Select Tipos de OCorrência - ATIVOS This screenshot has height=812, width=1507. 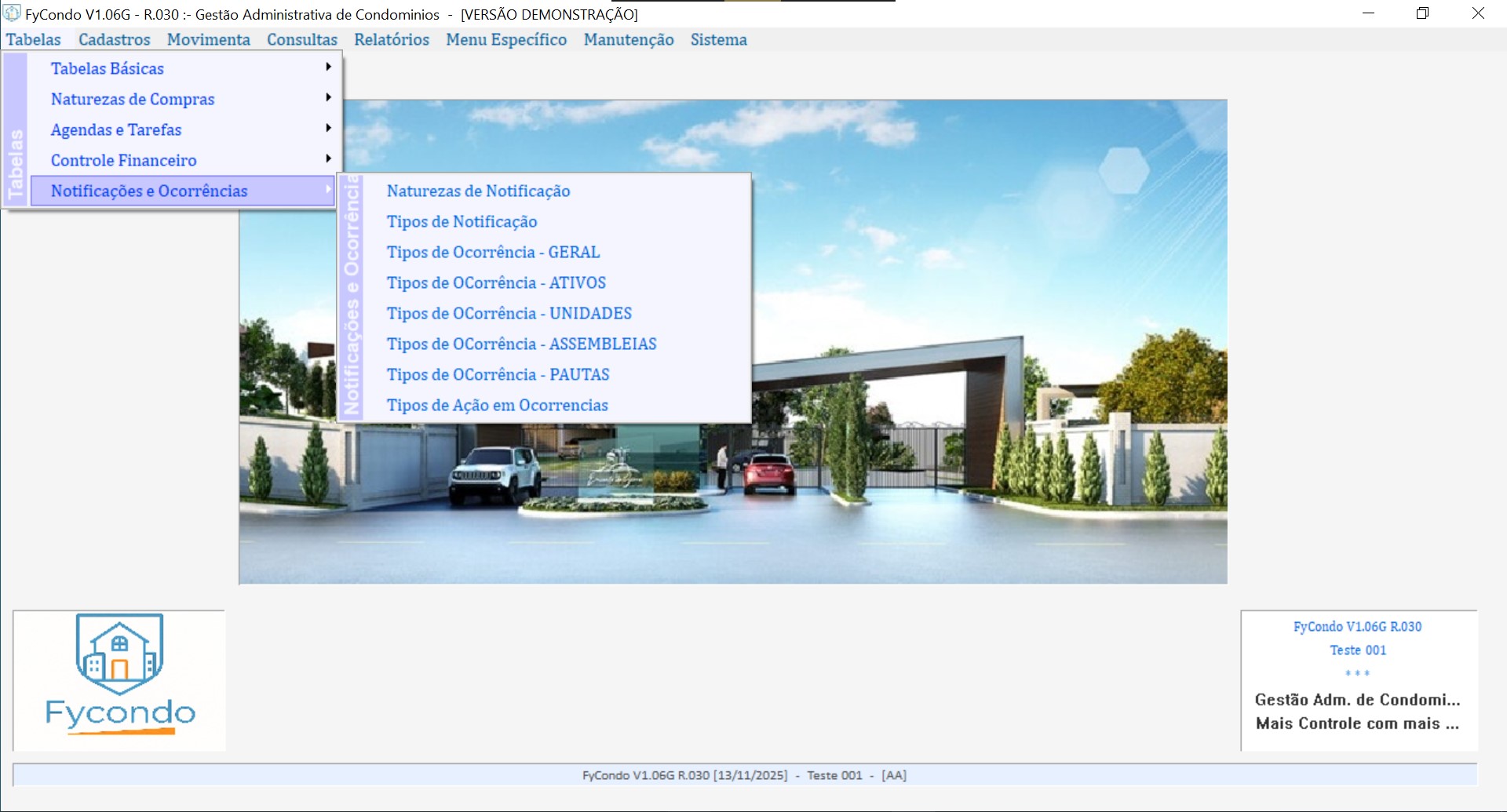[496, 282]
